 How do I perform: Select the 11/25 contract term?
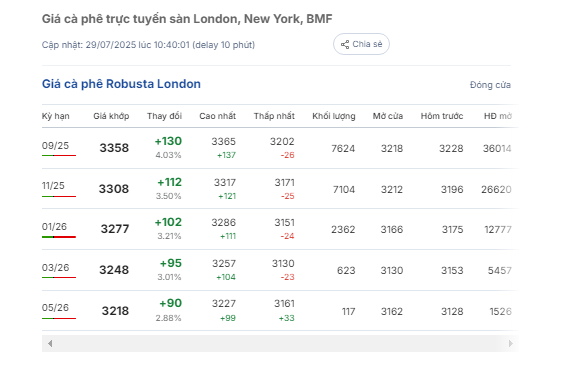[x=53, y=186]
